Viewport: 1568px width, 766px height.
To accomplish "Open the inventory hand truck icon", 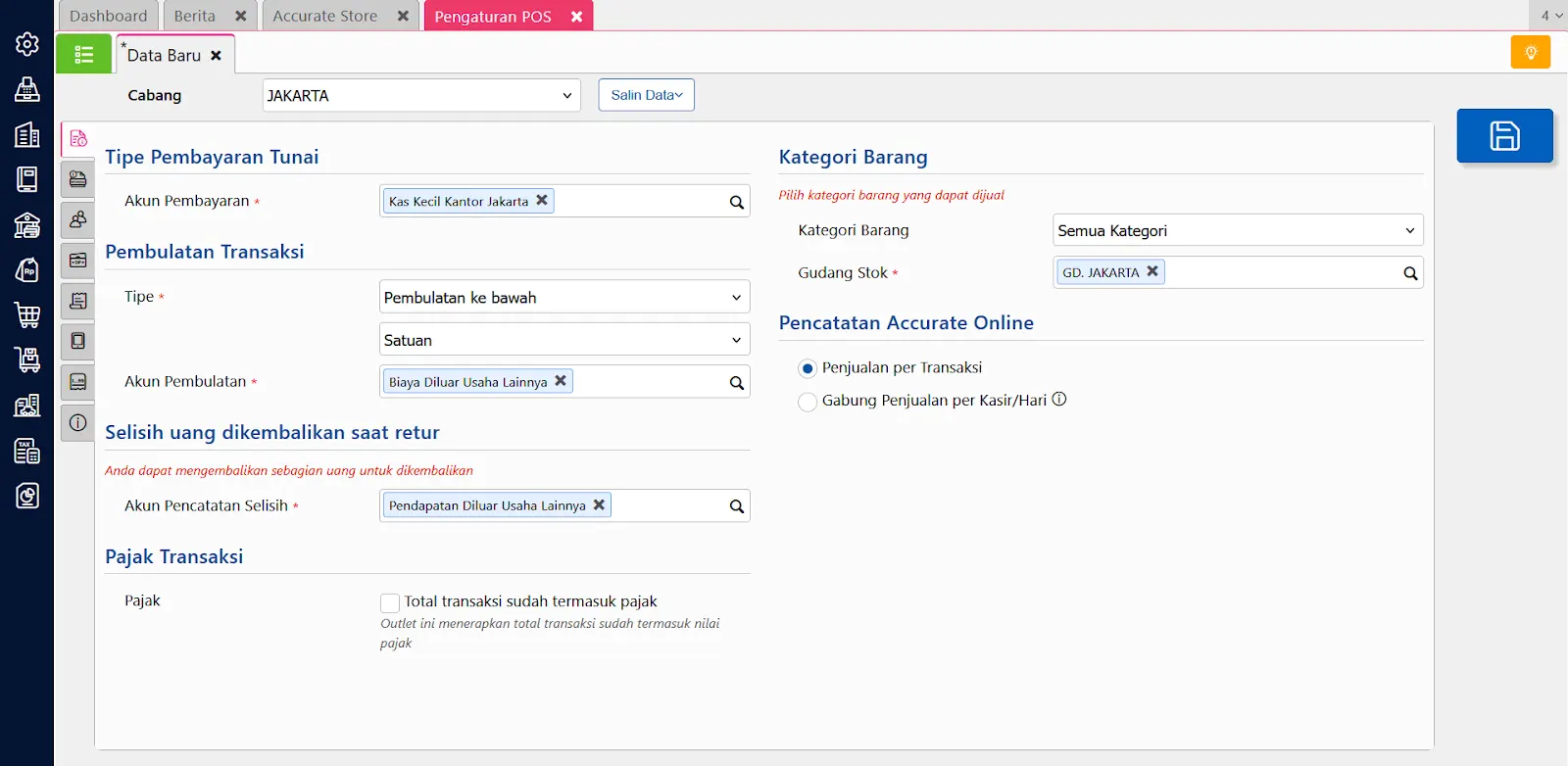I will tap(27, 359).
